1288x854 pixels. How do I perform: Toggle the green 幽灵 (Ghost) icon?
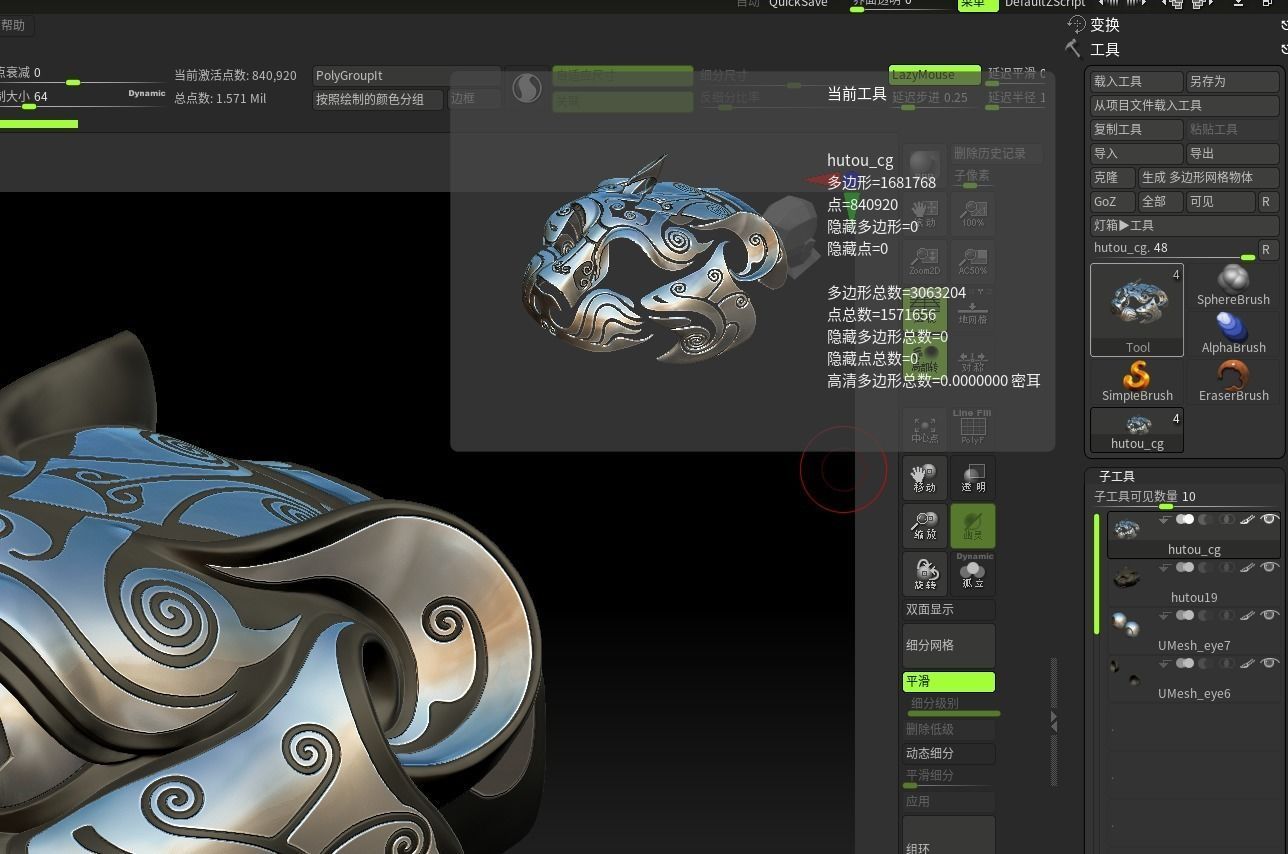point(973,525)
